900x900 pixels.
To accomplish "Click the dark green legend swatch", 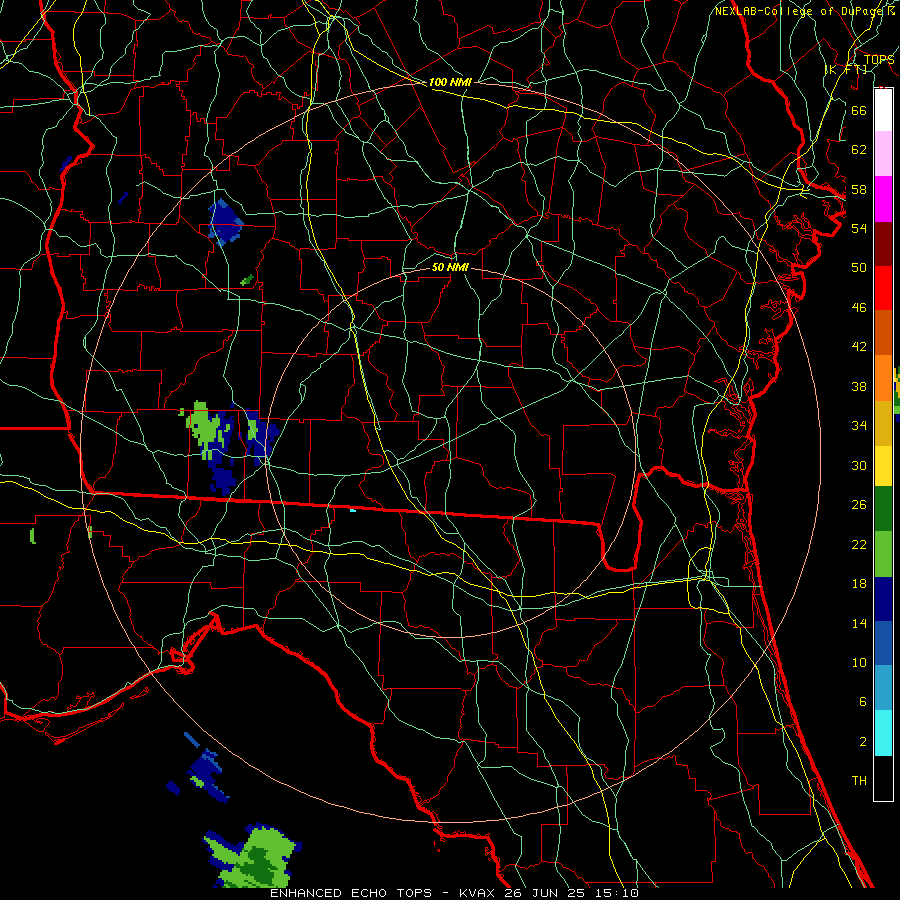I will [x=883, y=509].
